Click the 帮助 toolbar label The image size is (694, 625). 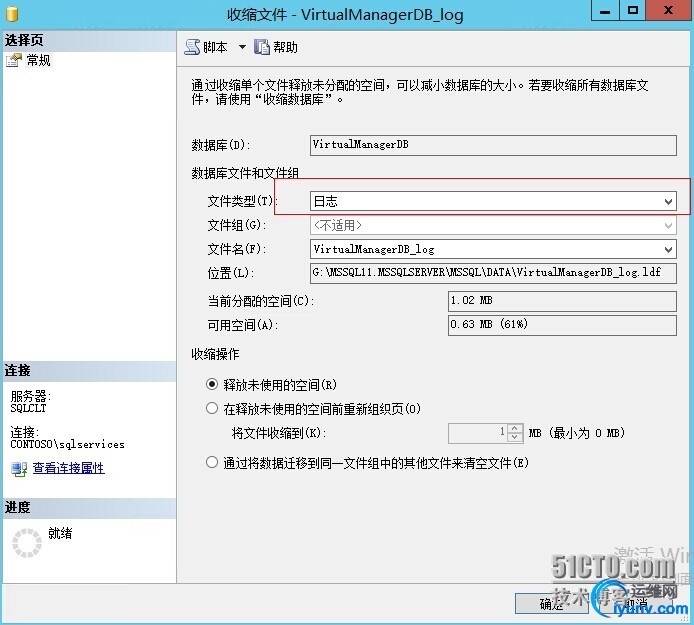285,47
